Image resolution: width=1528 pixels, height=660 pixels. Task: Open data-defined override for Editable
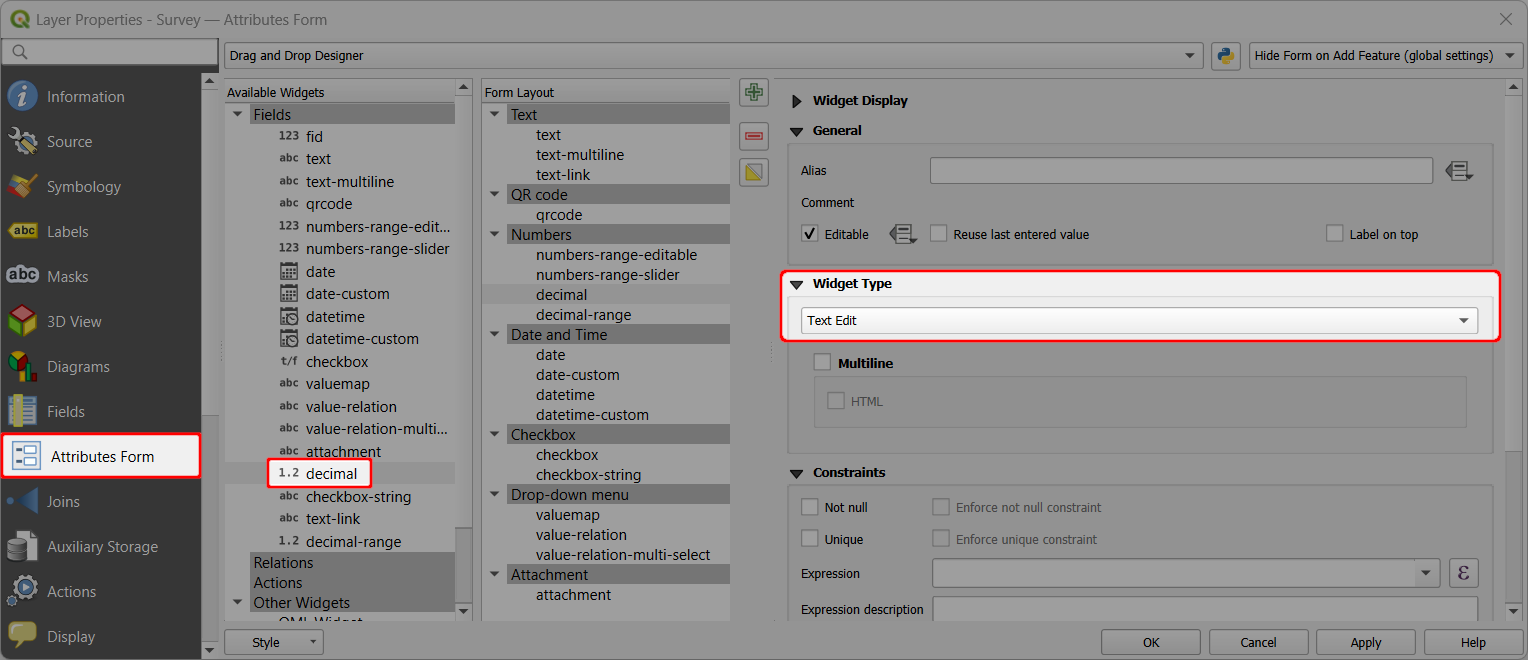pyautogui.click(x=902, y=233)
